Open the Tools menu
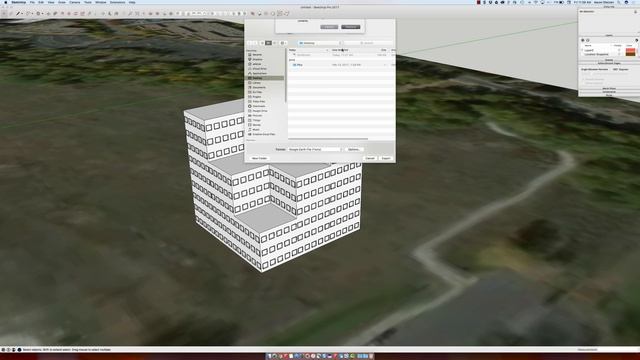This screenshot has height=360, width=640. pyautogui.click(x=88, y=2)
